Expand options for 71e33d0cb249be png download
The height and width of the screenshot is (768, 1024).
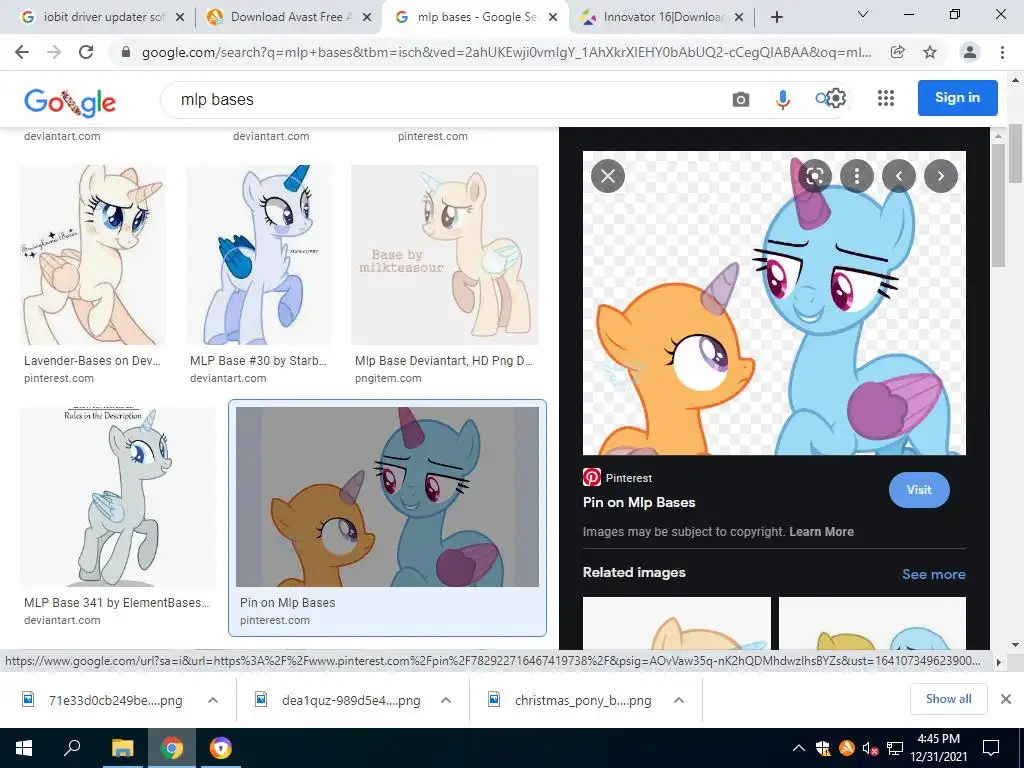pos(213,700)
